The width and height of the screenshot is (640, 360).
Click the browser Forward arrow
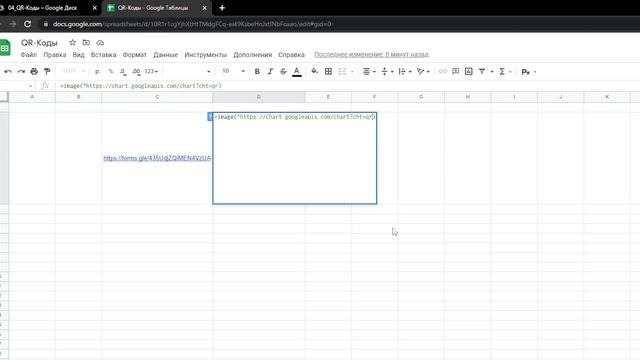click(x=13, y=24)
